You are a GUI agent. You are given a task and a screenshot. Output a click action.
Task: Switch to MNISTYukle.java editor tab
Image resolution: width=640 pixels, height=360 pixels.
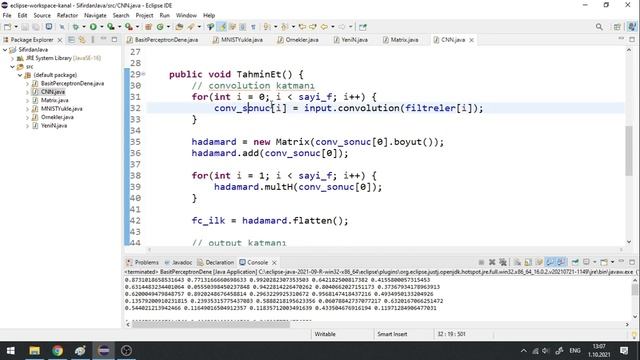(x=238, y=40)
